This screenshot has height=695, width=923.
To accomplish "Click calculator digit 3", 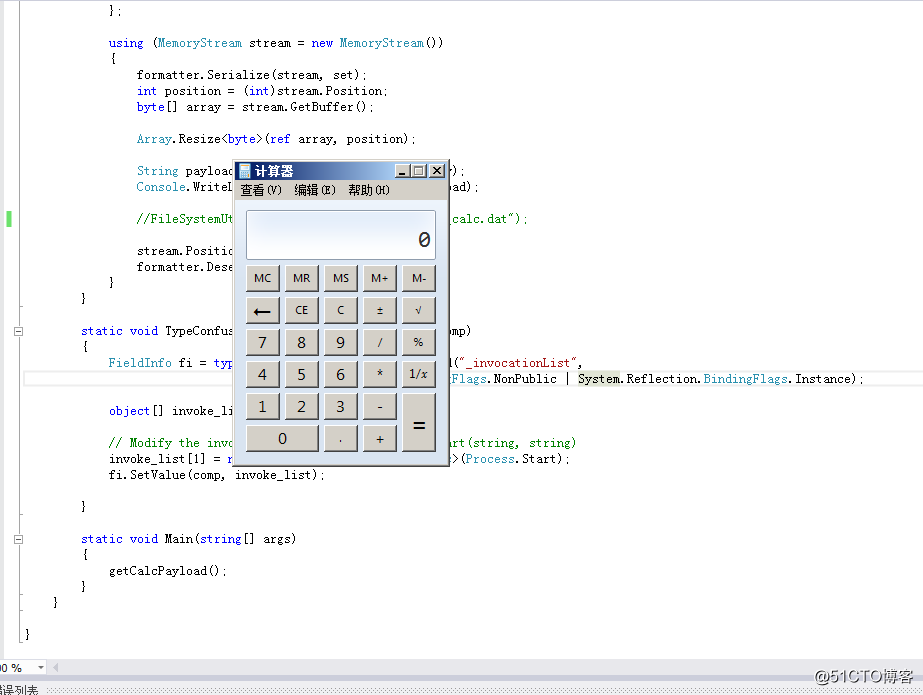I will (x=341, y=407).
